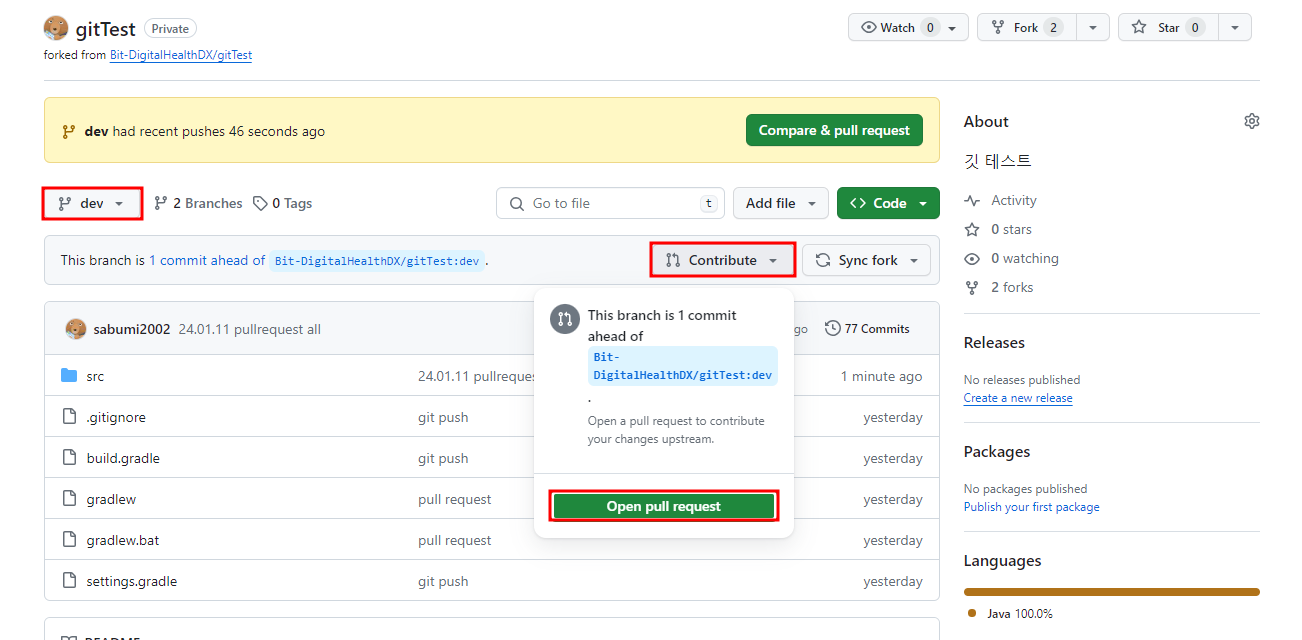Click sabumi2002 commit author avatar
The width and height of the screenshot is (1302, 640).
76,329
